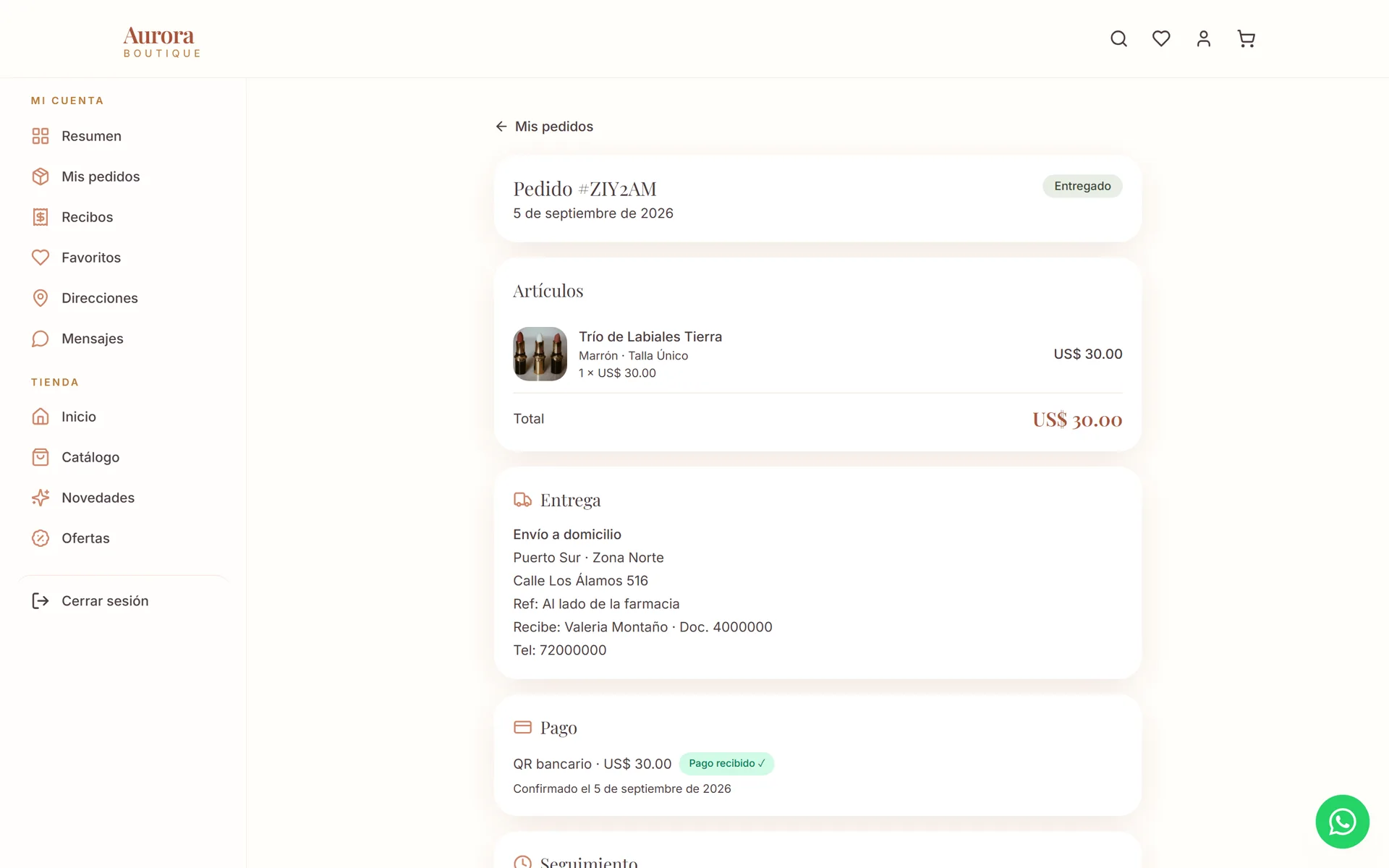Go to Direcciones in sidebar
The width and height of the screenshot is (1389, 868).
123,298
